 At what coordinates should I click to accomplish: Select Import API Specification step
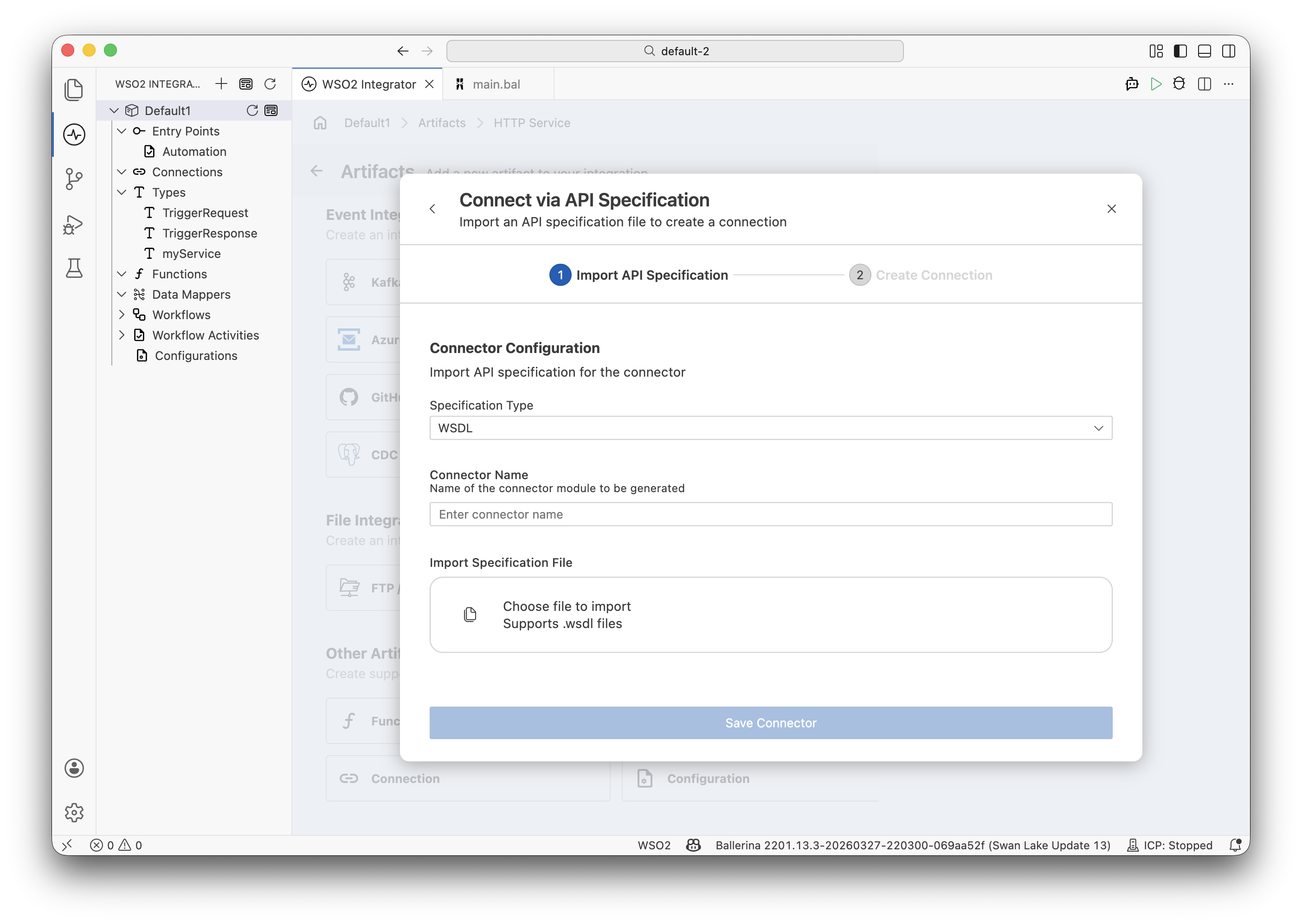click(x=638, y=276)
